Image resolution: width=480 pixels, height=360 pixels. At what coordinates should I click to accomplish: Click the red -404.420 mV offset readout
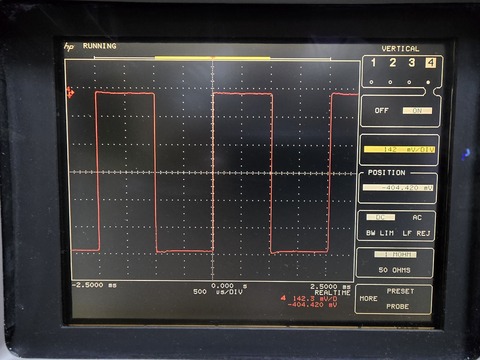click(312, 305)
